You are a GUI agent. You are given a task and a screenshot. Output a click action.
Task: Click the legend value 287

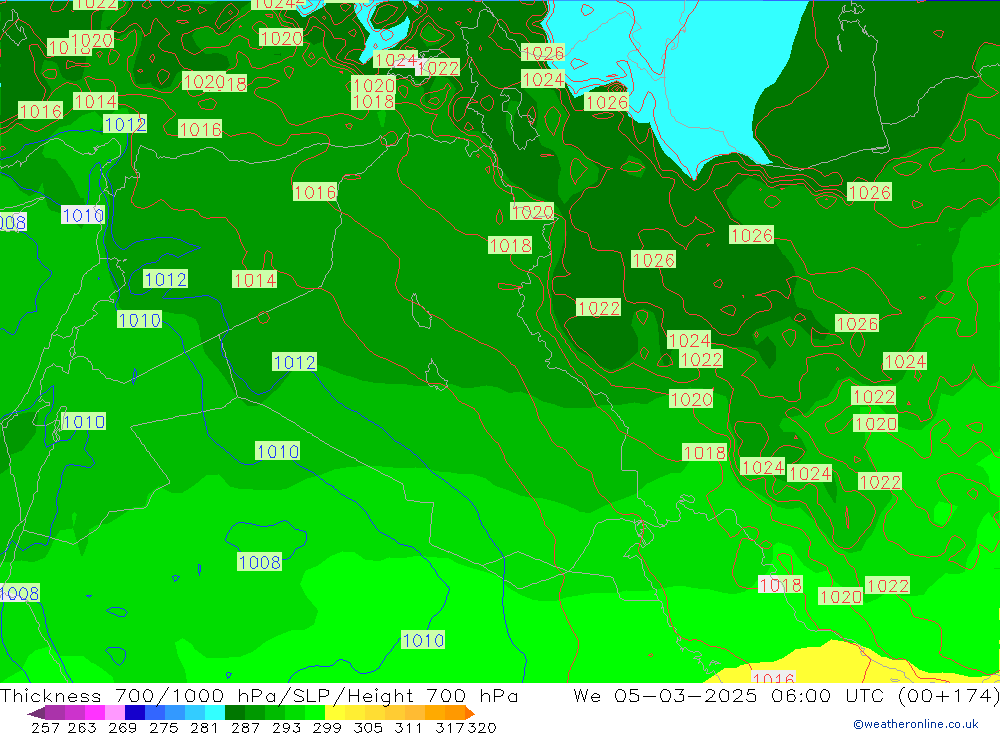click(x=245, y=727)
